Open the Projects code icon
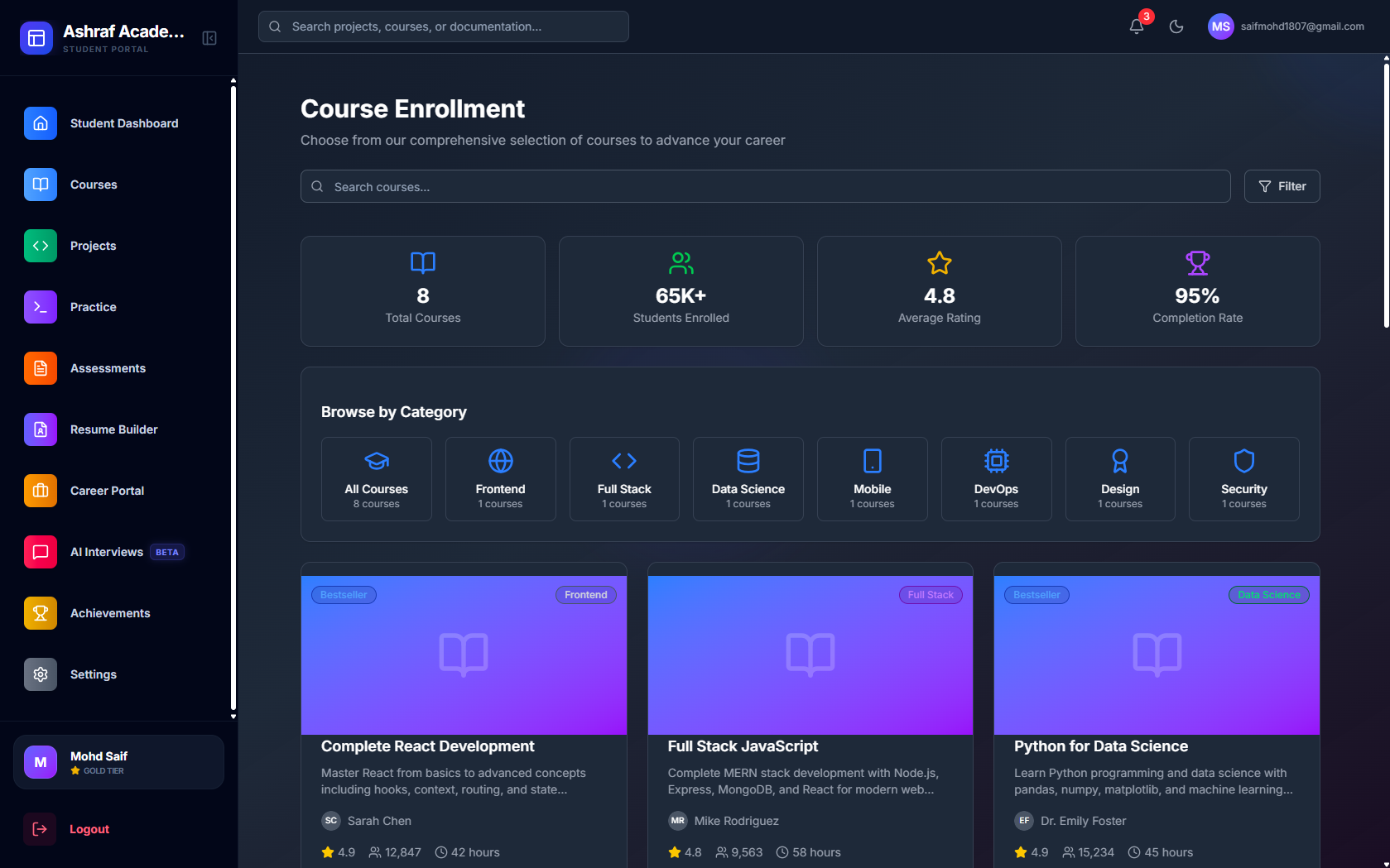This screenshot has width=1390, height=868. pyautogui.click(x=41, y=246)
